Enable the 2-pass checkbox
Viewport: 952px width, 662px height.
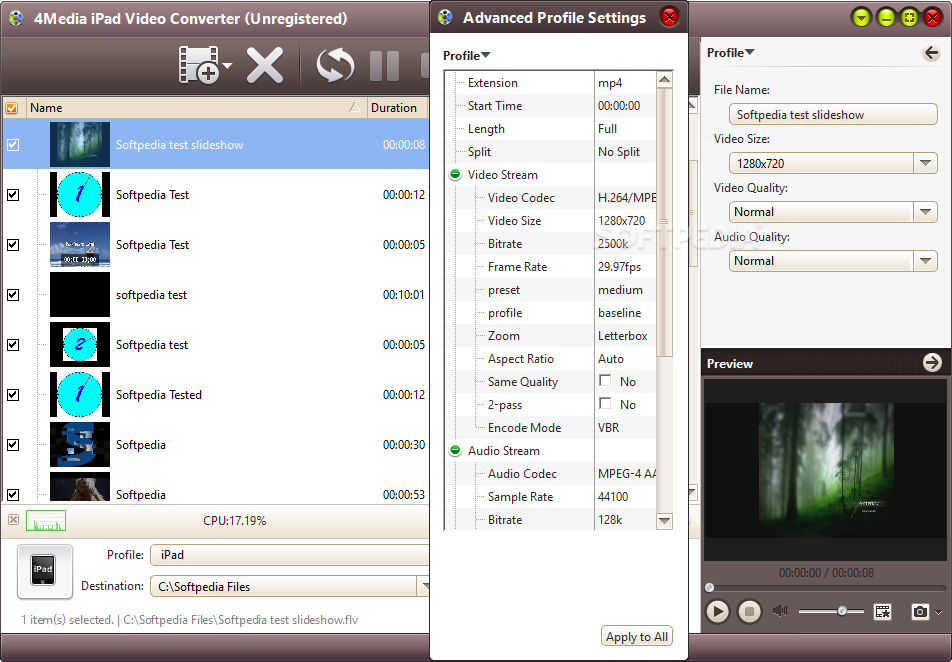(605, 403)
